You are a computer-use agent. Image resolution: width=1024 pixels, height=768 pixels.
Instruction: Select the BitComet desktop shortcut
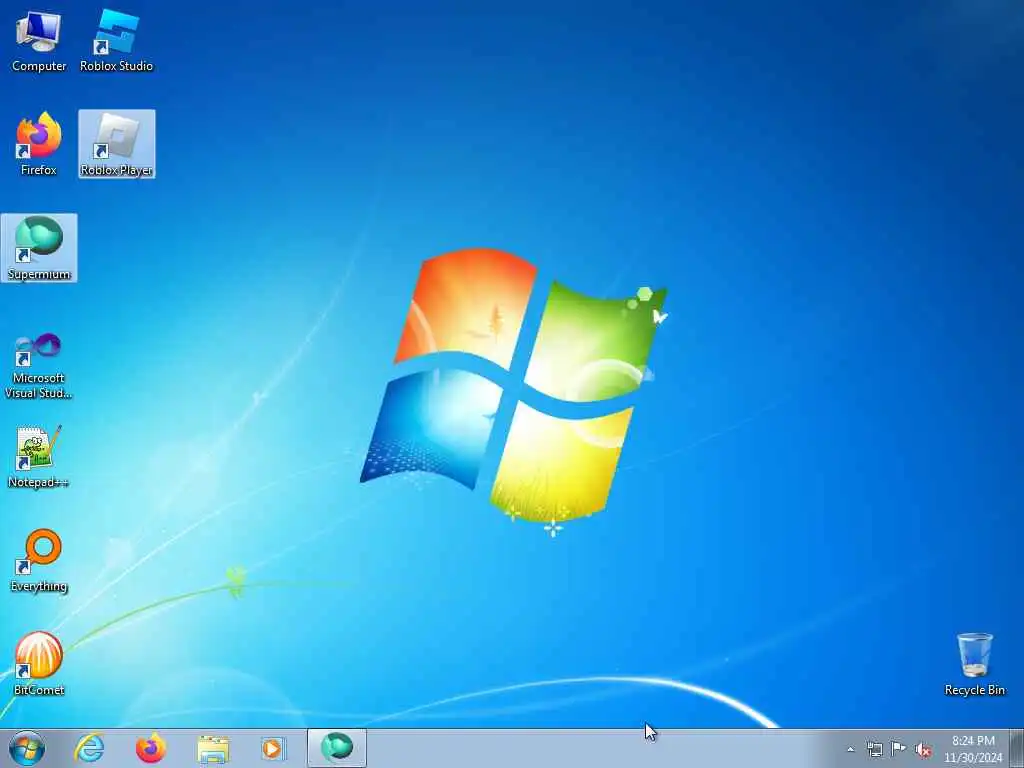click(39, 664)
